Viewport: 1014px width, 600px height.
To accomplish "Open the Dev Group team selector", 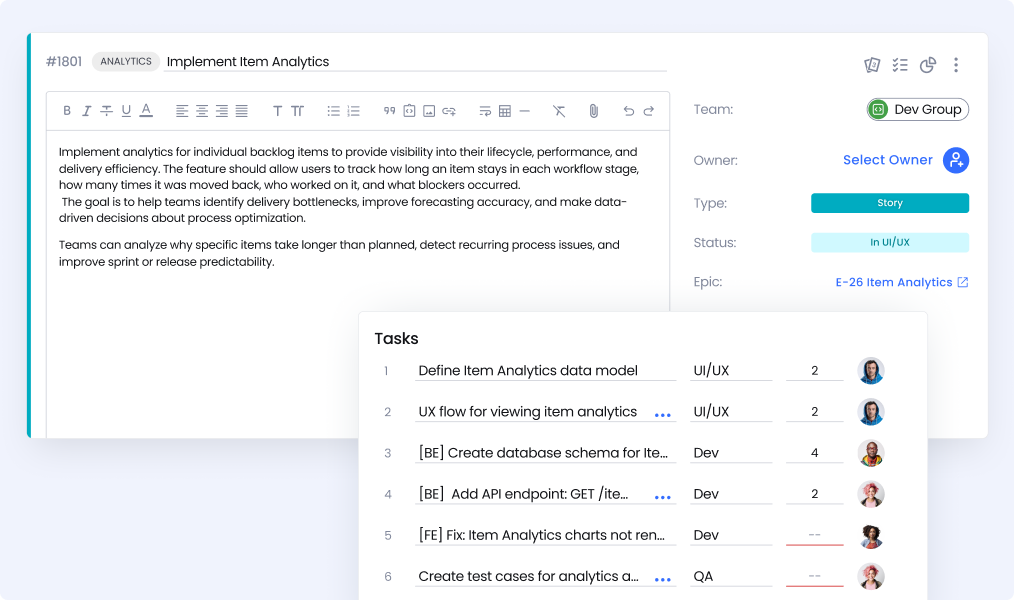I will (917, 110).
